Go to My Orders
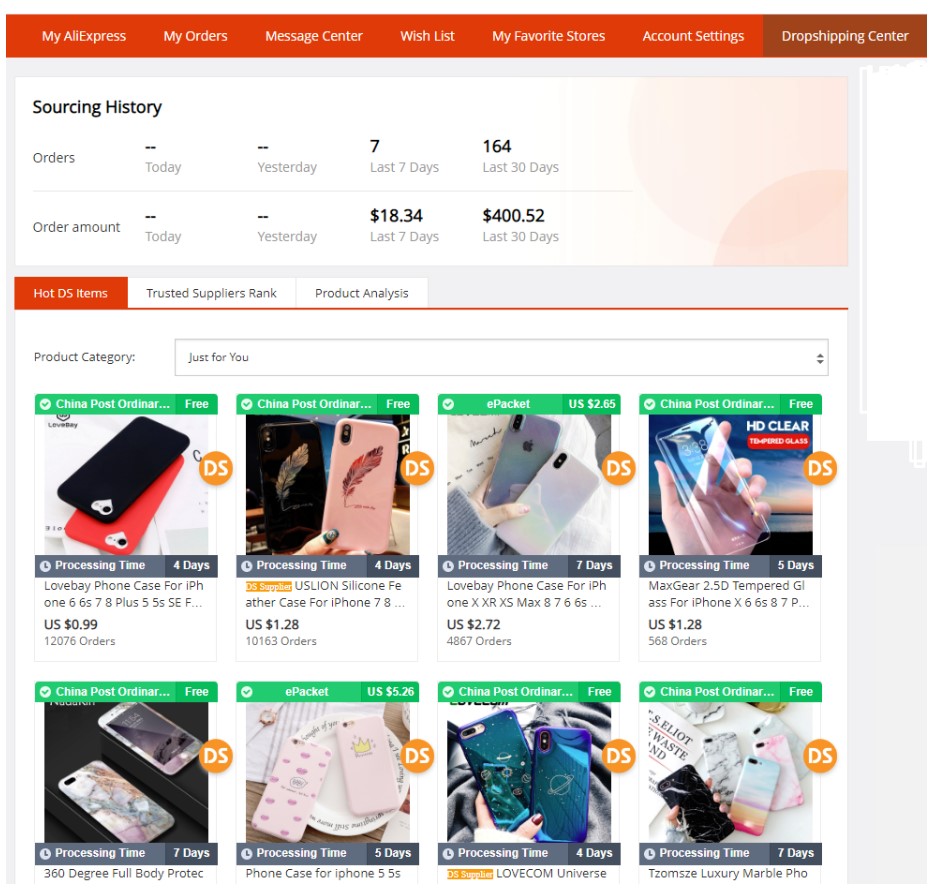This screenshot has width=930, height=889. (x=195, y=36)
